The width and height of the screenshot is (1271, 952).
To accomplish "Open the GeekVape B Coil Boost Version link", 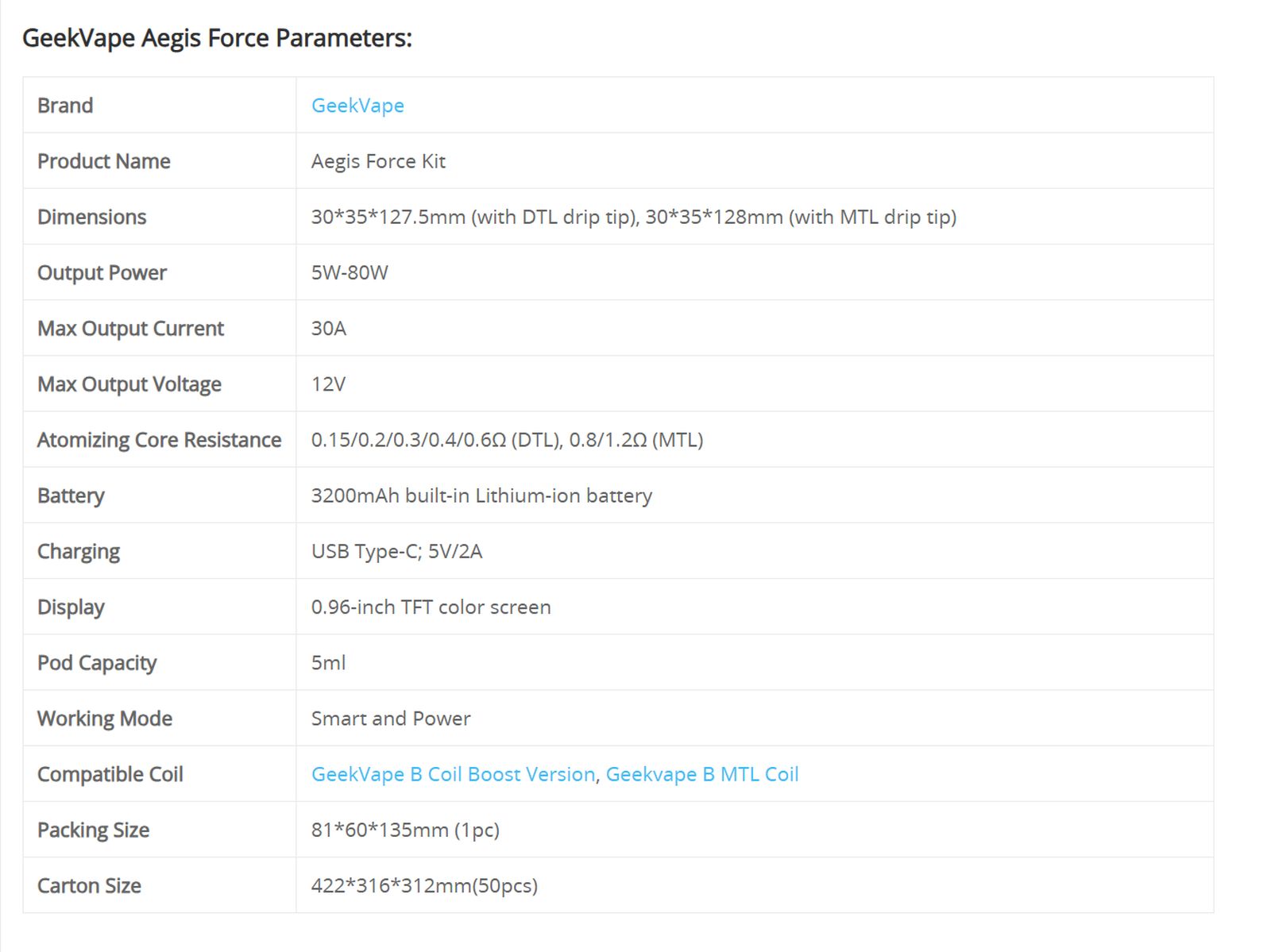I will (453, 774).
